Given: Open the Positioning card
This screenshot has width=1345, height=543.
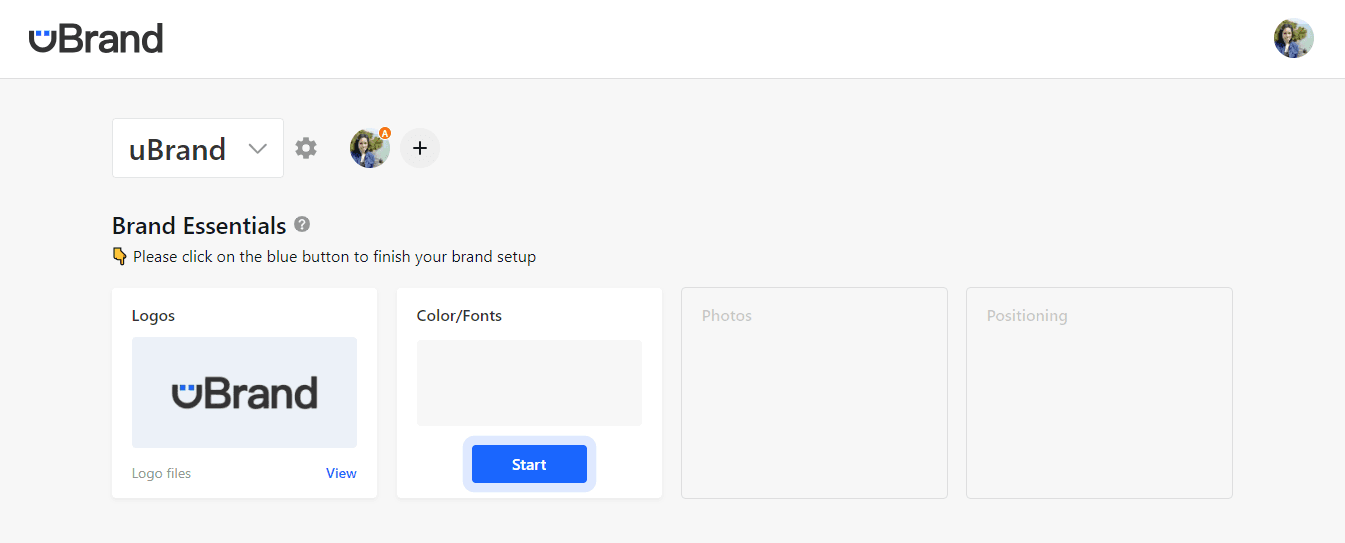Looking at the screenshot, I should click(x=1099, y=393).
